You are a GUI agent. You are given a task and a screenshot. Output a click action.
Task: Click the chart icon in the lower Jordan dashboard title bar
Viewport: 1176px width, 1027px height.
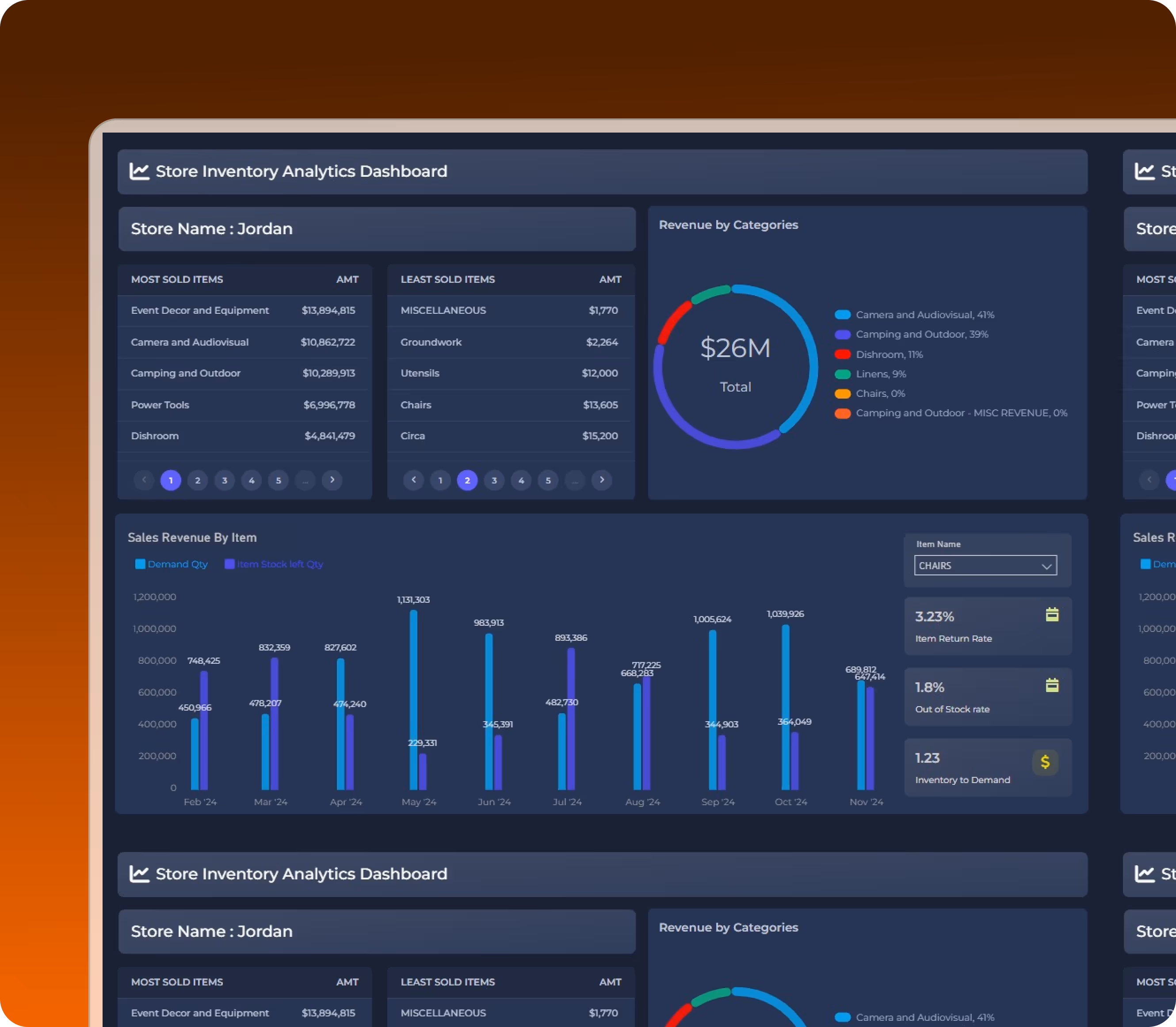click(x=139, y=874)
